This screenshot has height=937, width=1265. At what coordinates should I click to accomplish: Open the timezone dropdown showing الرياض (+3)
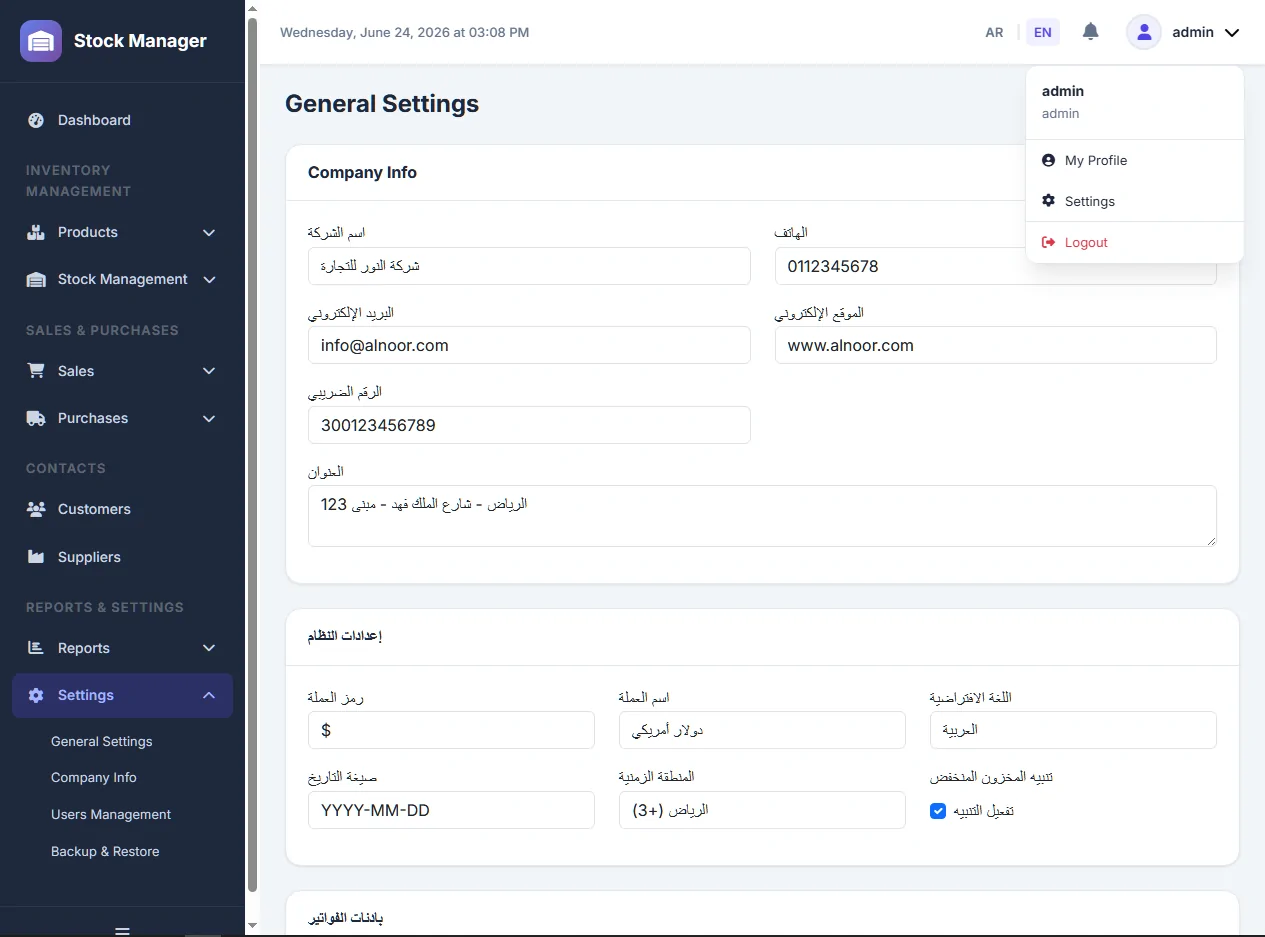pos(762,810)
